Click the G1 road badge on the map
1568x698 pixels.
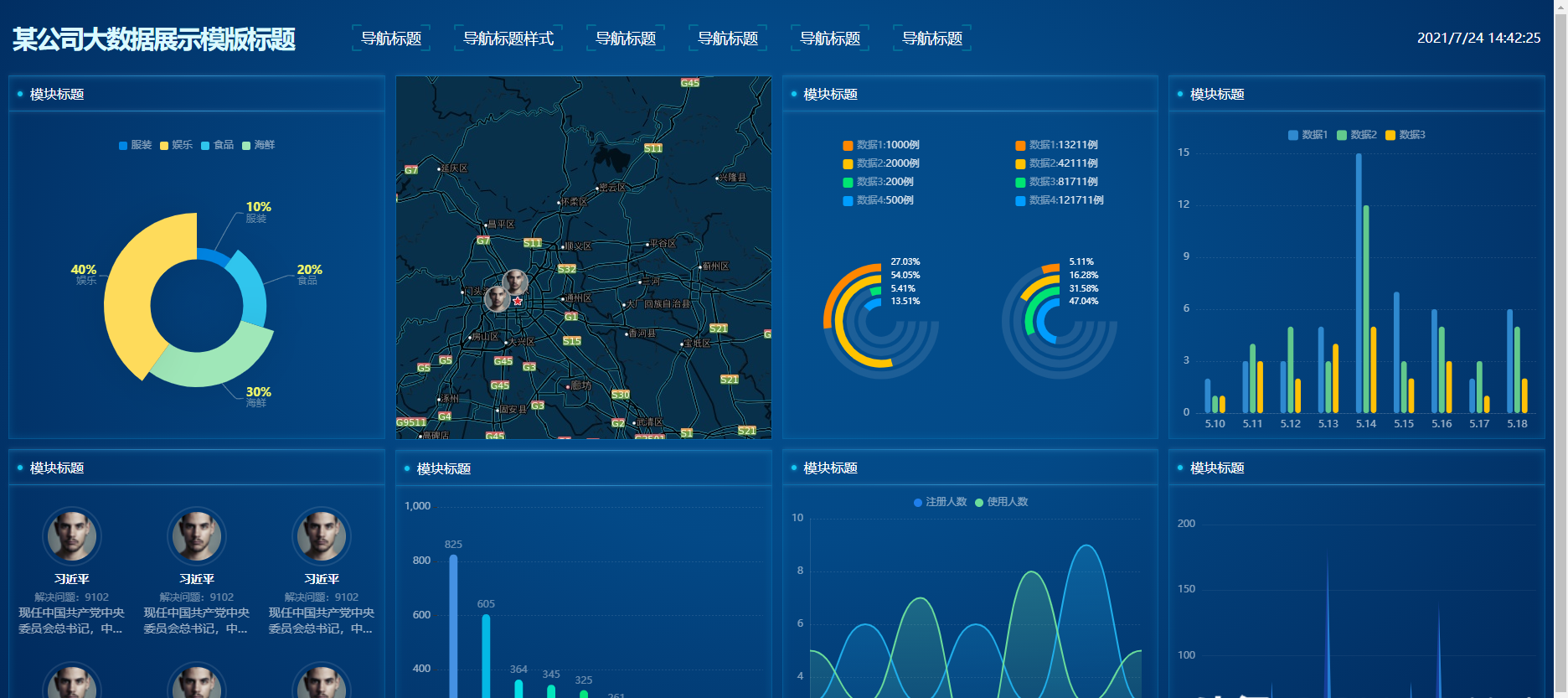click(571, 317)
